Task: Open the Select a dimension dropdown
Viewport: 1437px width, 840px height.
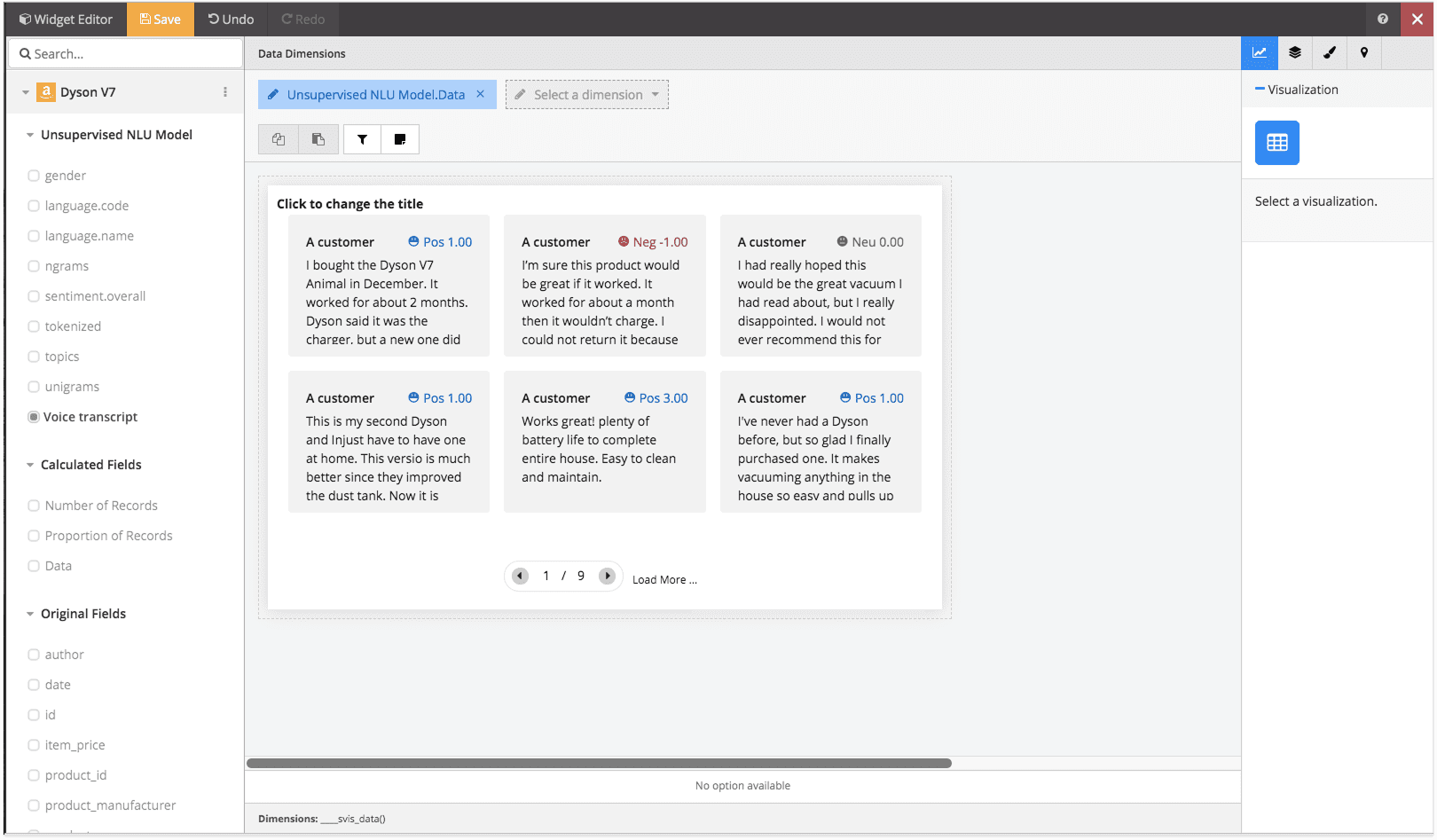Action: tap(587, 95)
